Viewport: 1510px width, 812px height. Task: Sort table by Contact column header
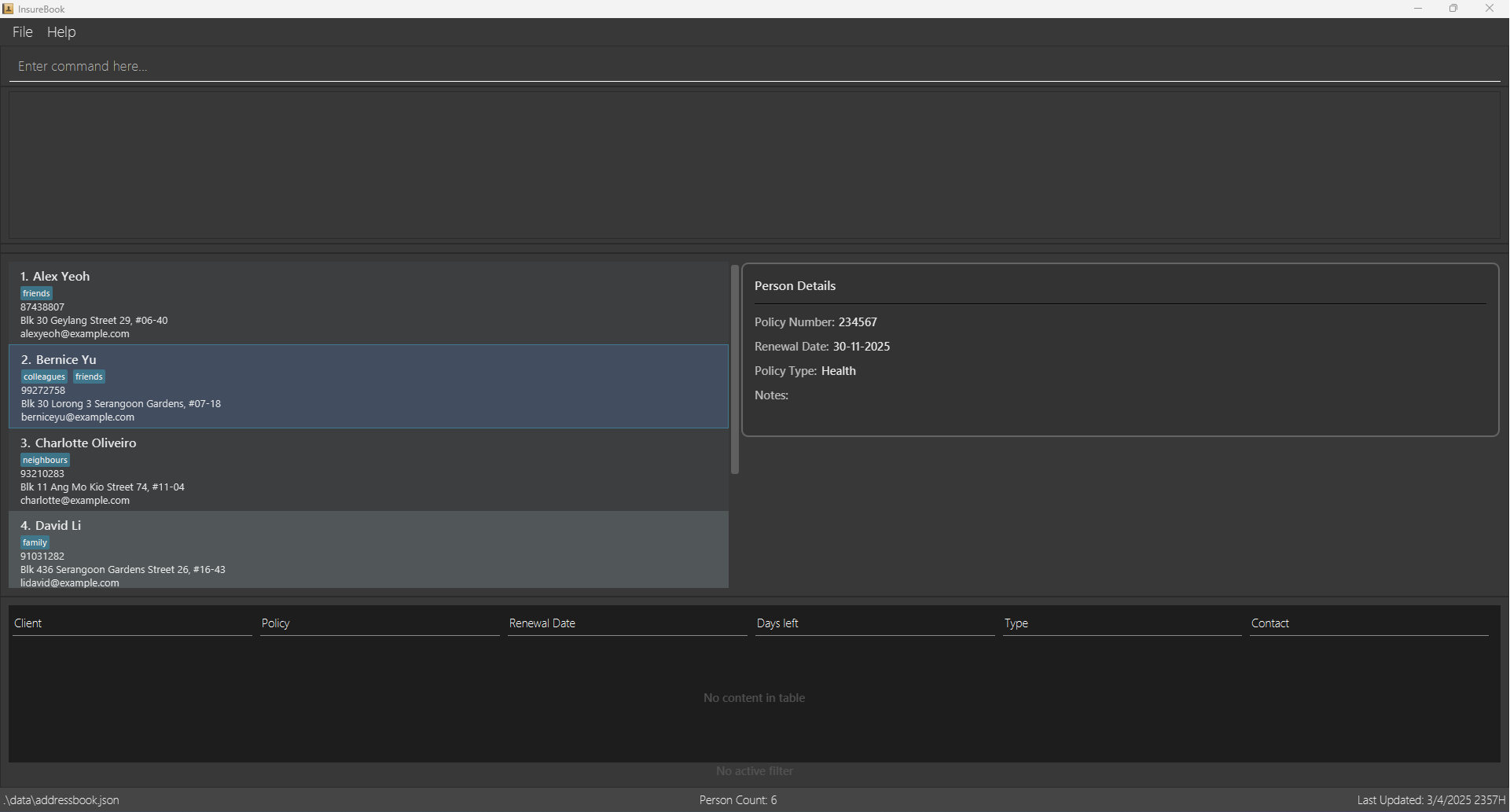click(x=1369, y=623)
